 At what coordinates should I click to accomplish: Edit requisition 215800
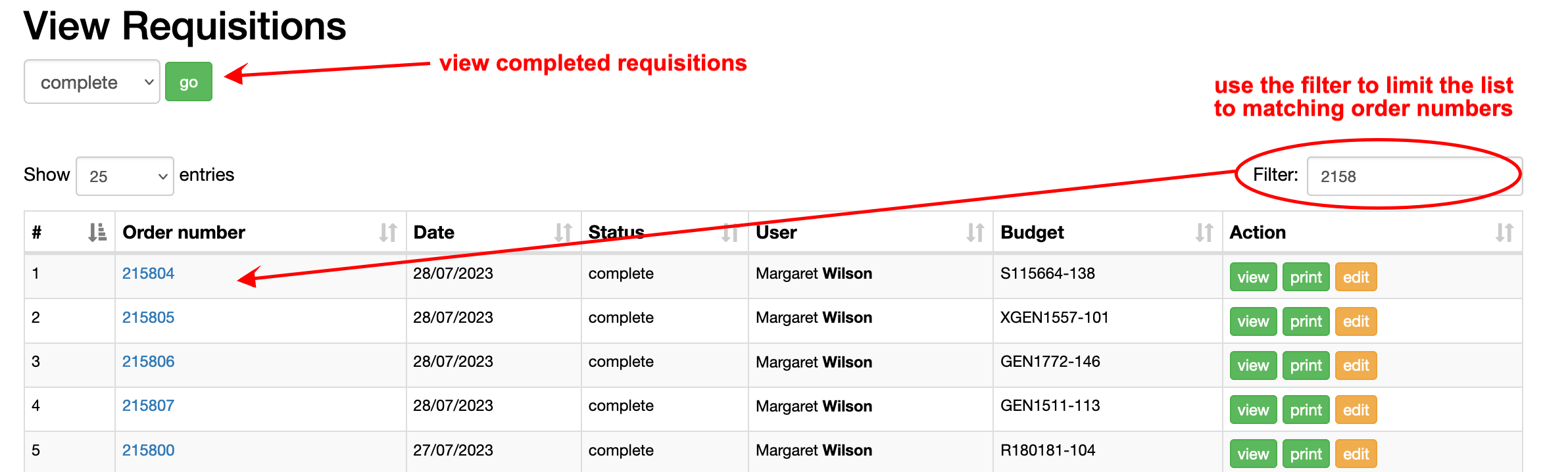click(x=1356, y=454)
